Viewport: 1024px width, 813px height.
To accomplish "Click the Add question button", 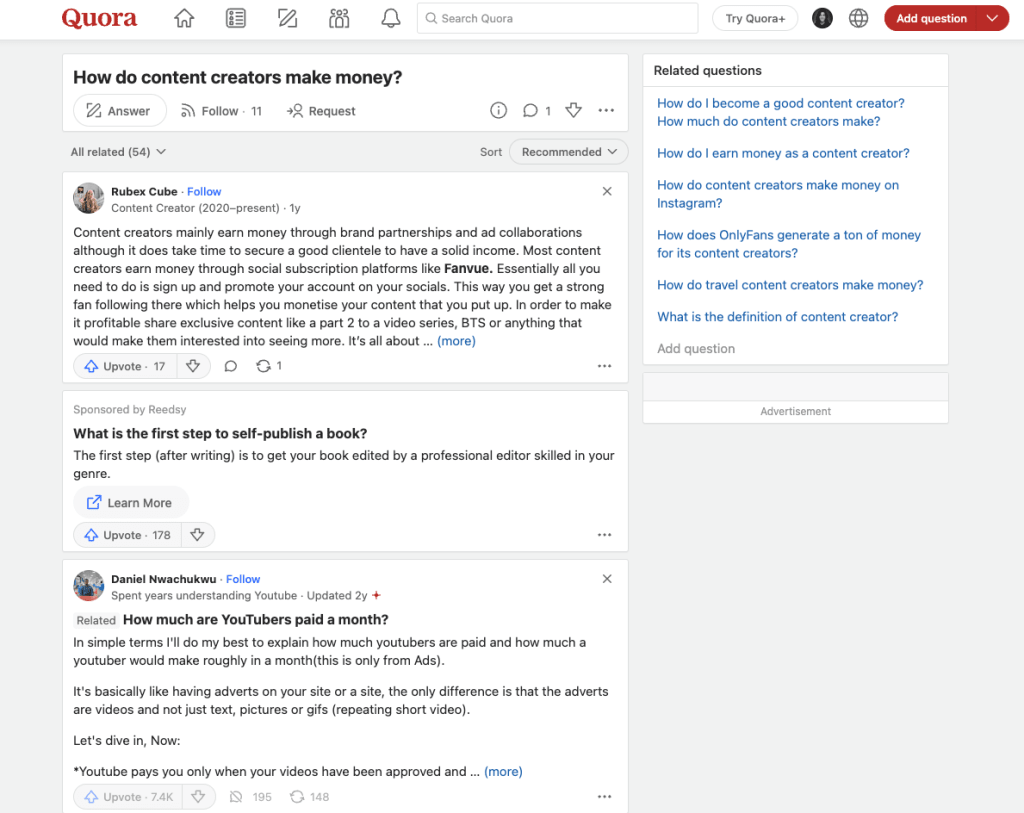I will (x=931, y=18).
